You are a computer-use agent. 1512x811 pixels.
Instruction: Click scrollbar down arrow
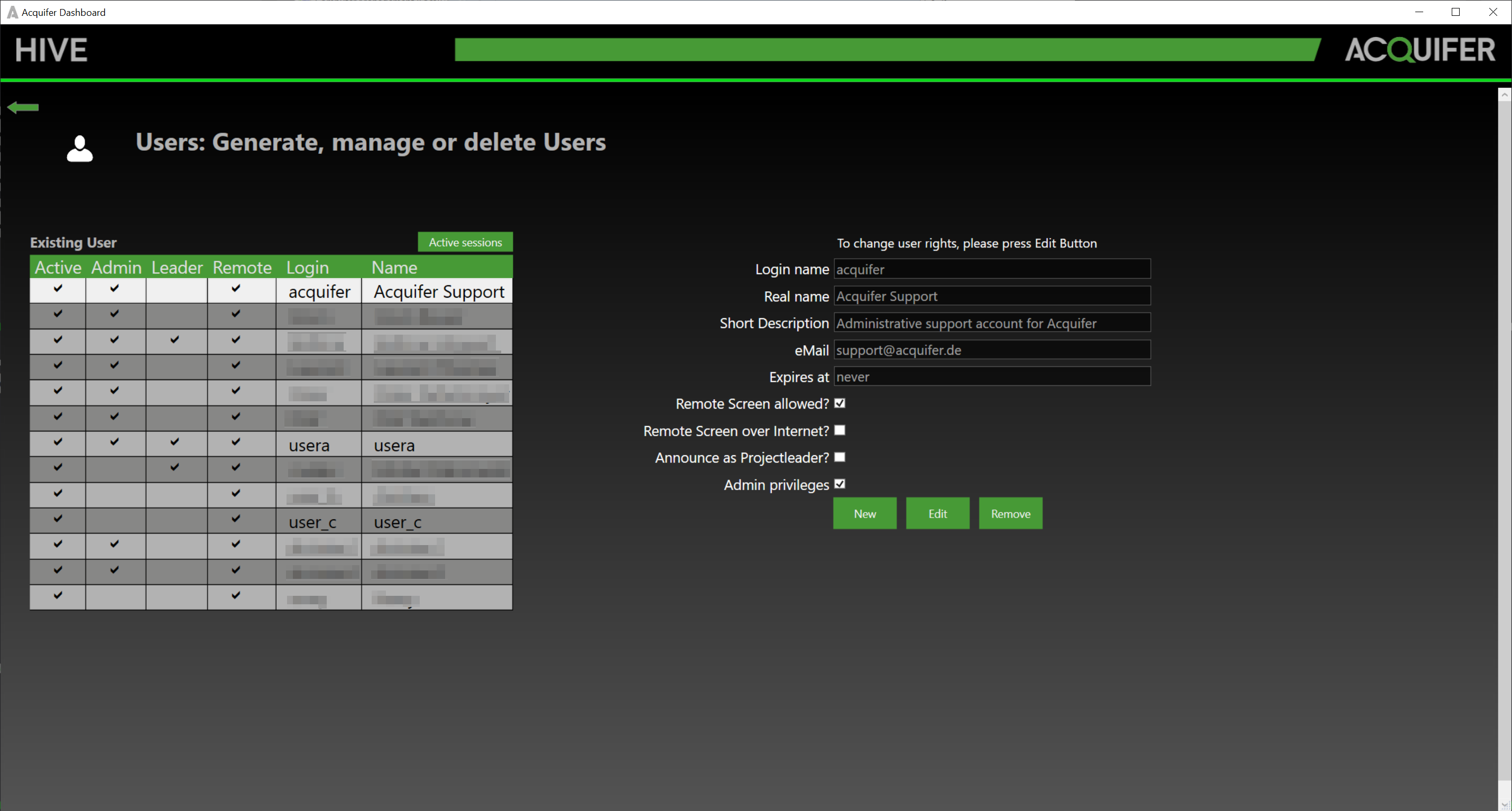point(1505,804)
